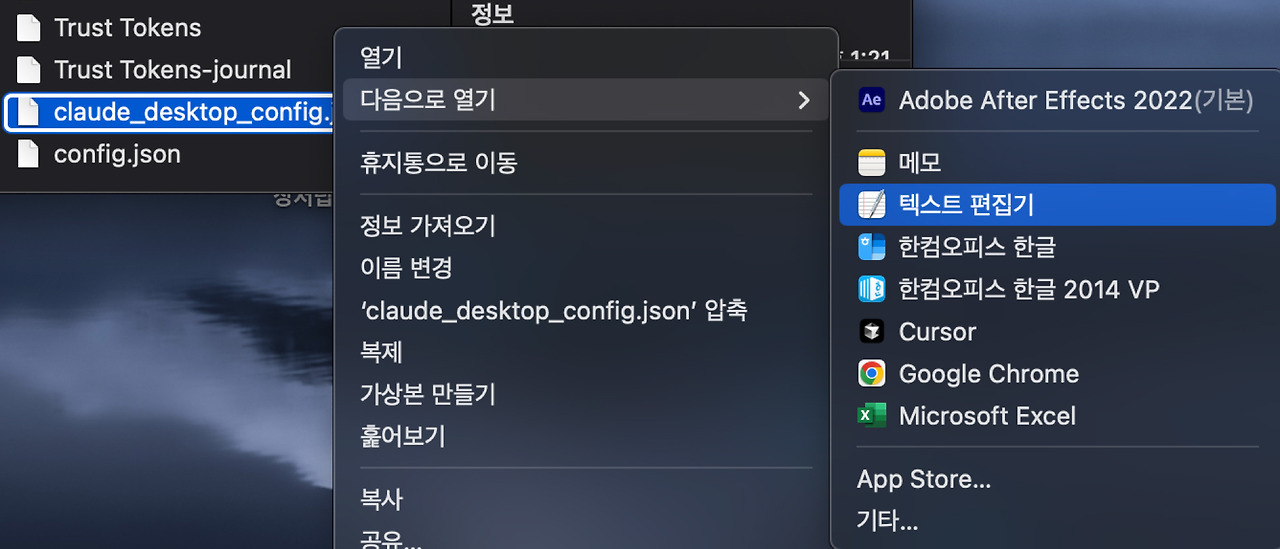Open file with 한컴오피스 한글
Screen dimensions: 1280x549
tap(1058, 247)
